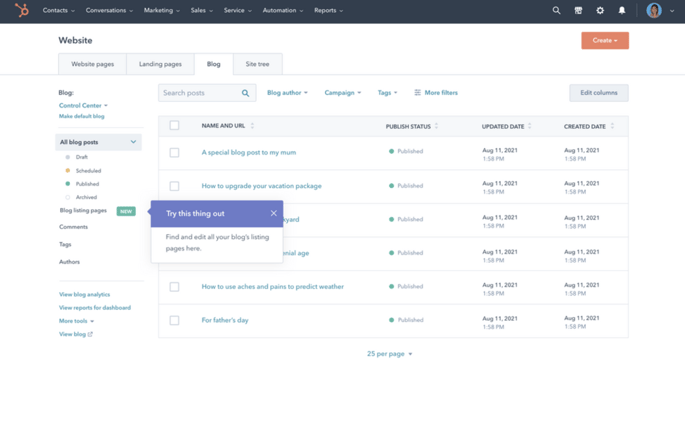This screenshot has width=685, height=430.
Task: Click the Edit columns button
Action: tap(598, 93)
